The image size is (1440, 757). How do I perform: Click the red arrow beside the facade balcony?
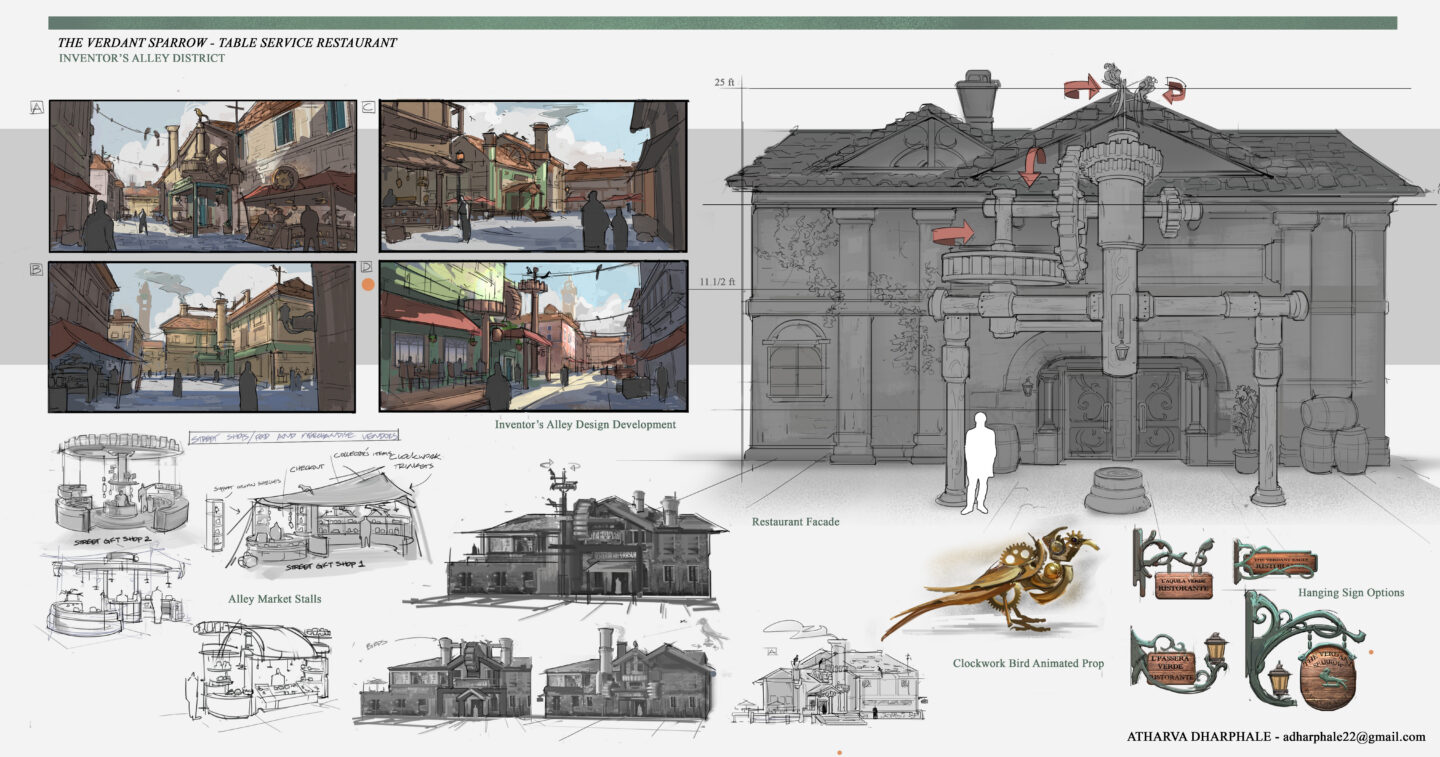952,234
